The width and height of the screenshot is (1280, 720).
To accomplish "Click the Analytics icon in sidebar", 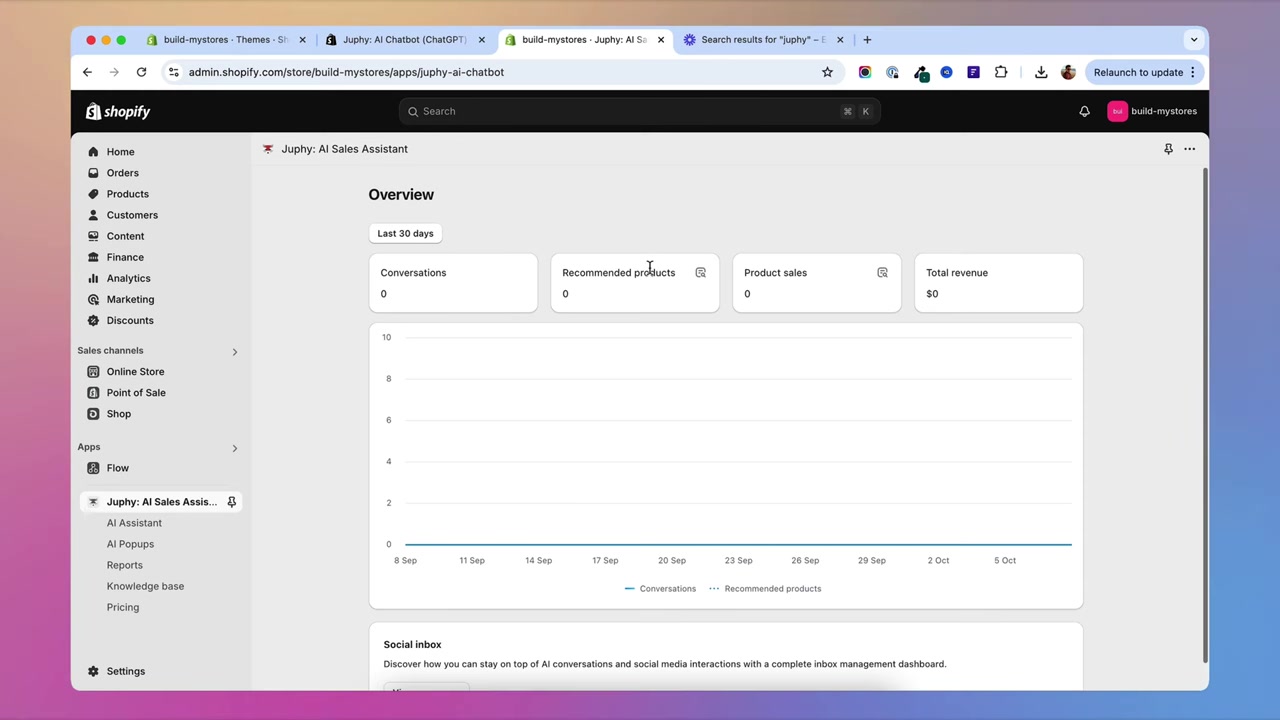I will coord(93,278).
